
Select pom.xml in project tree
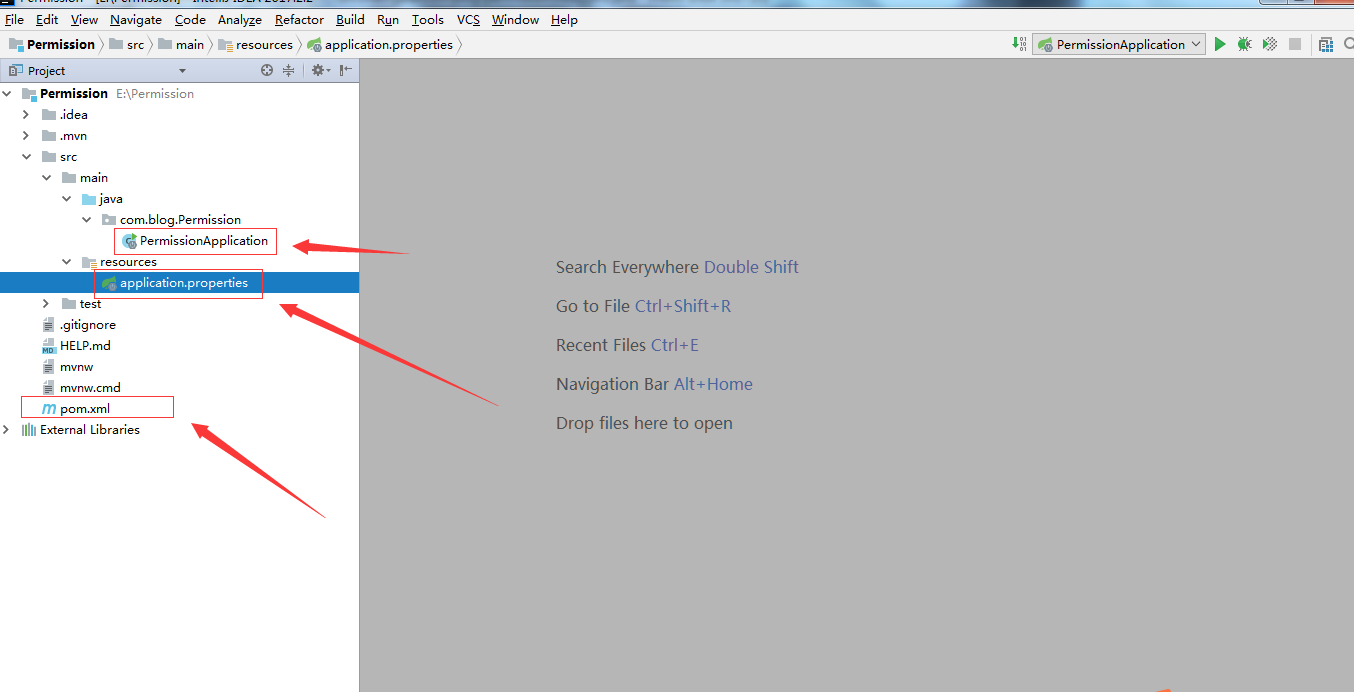[85, 409]
